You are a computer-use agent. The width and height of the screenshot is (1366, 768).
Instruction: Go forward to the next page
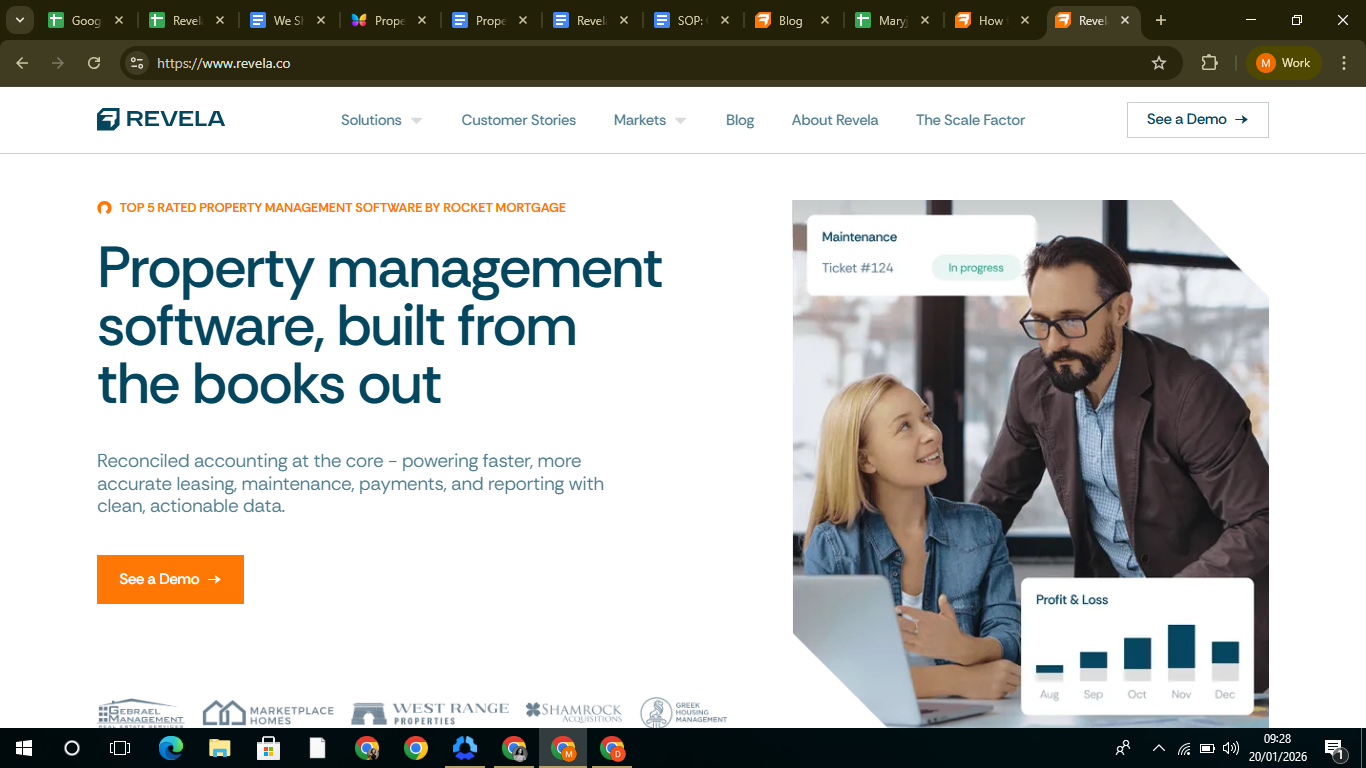(x=58, y=63)
